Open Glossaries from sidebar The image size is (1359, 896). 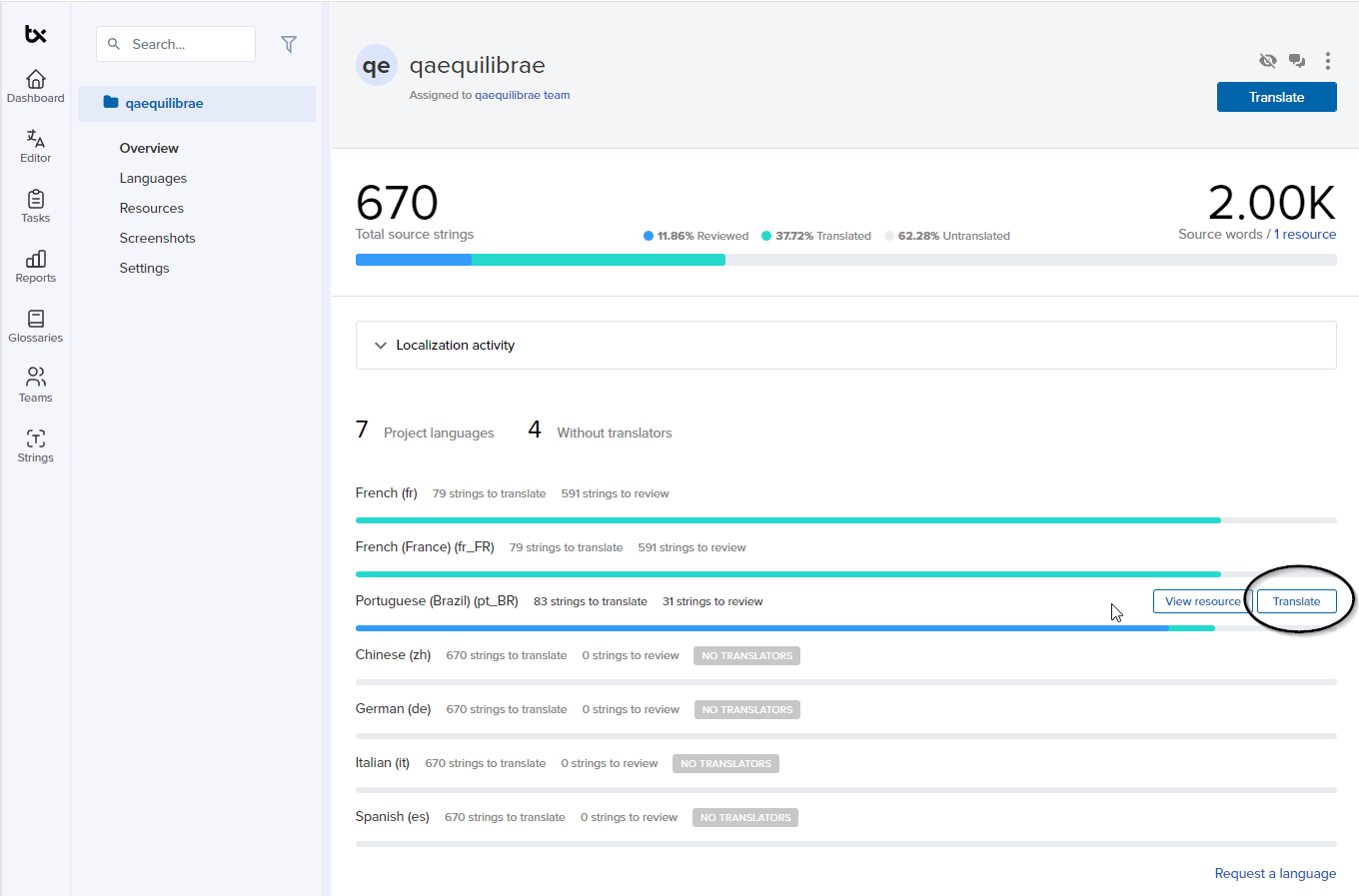point(36,320)
